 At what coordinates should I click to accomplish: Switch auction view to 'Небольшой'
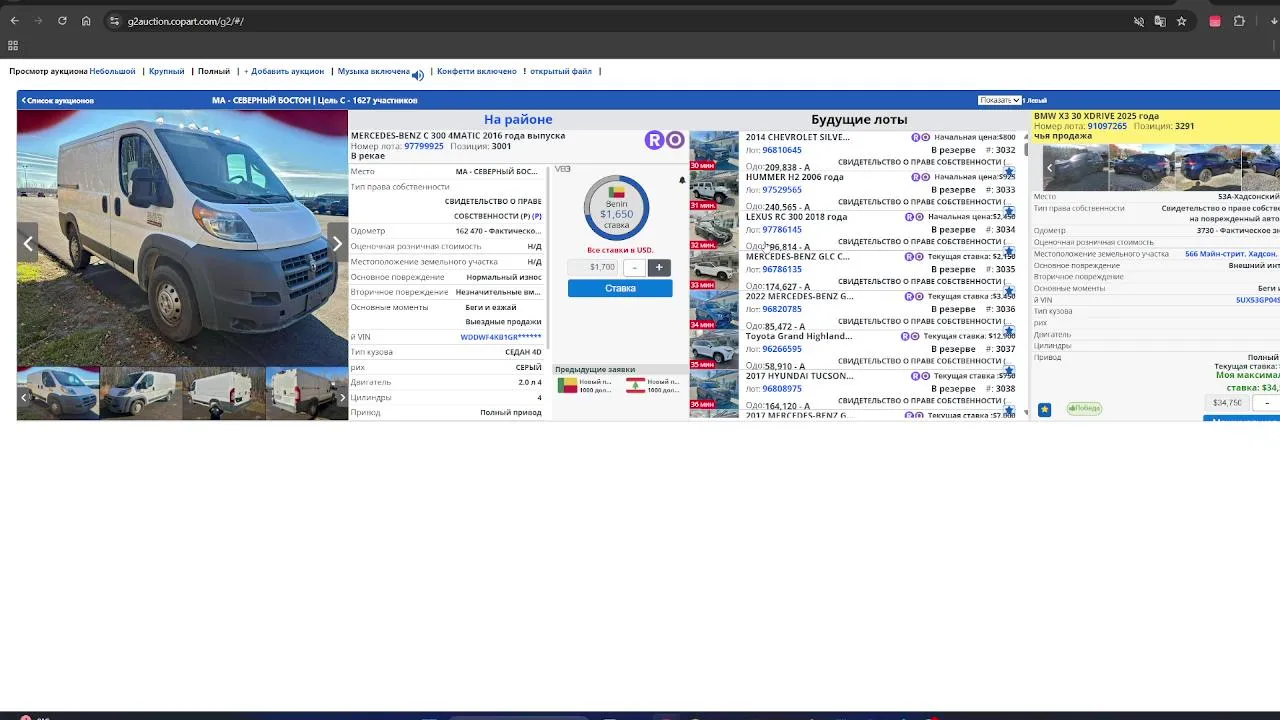point(112,71)
